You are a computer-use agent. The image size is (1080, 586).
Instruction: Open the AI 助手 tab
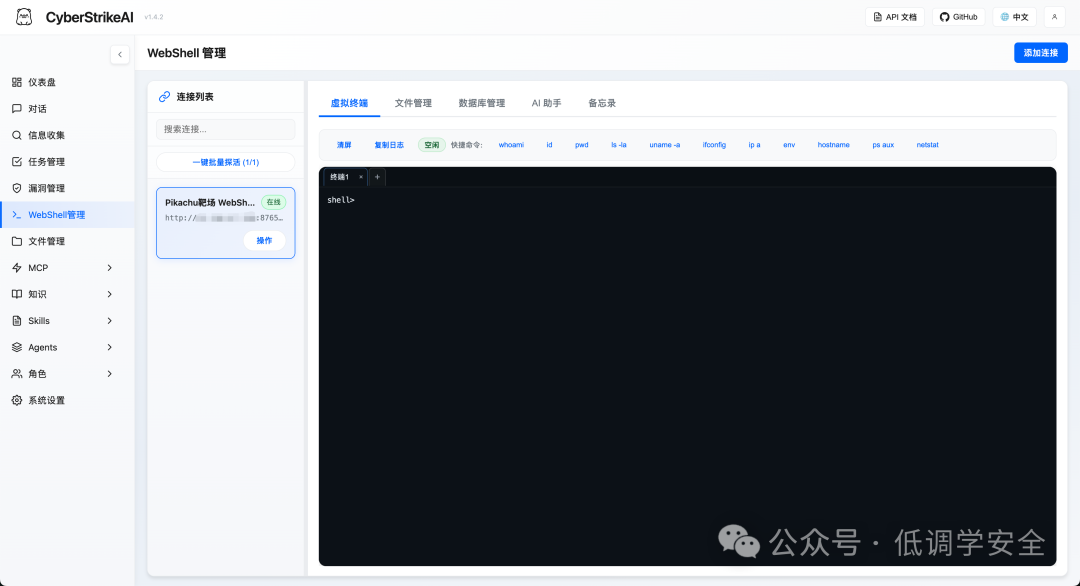[546, 103]
